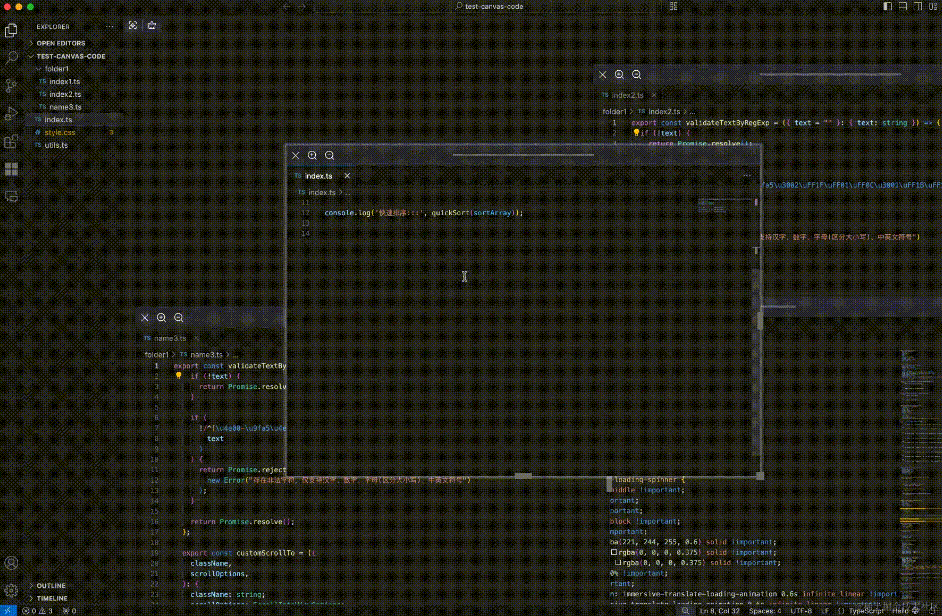Open Explorer views and more actions ellipsis
This screenshot has height=616, width=942.
(109, 26)
